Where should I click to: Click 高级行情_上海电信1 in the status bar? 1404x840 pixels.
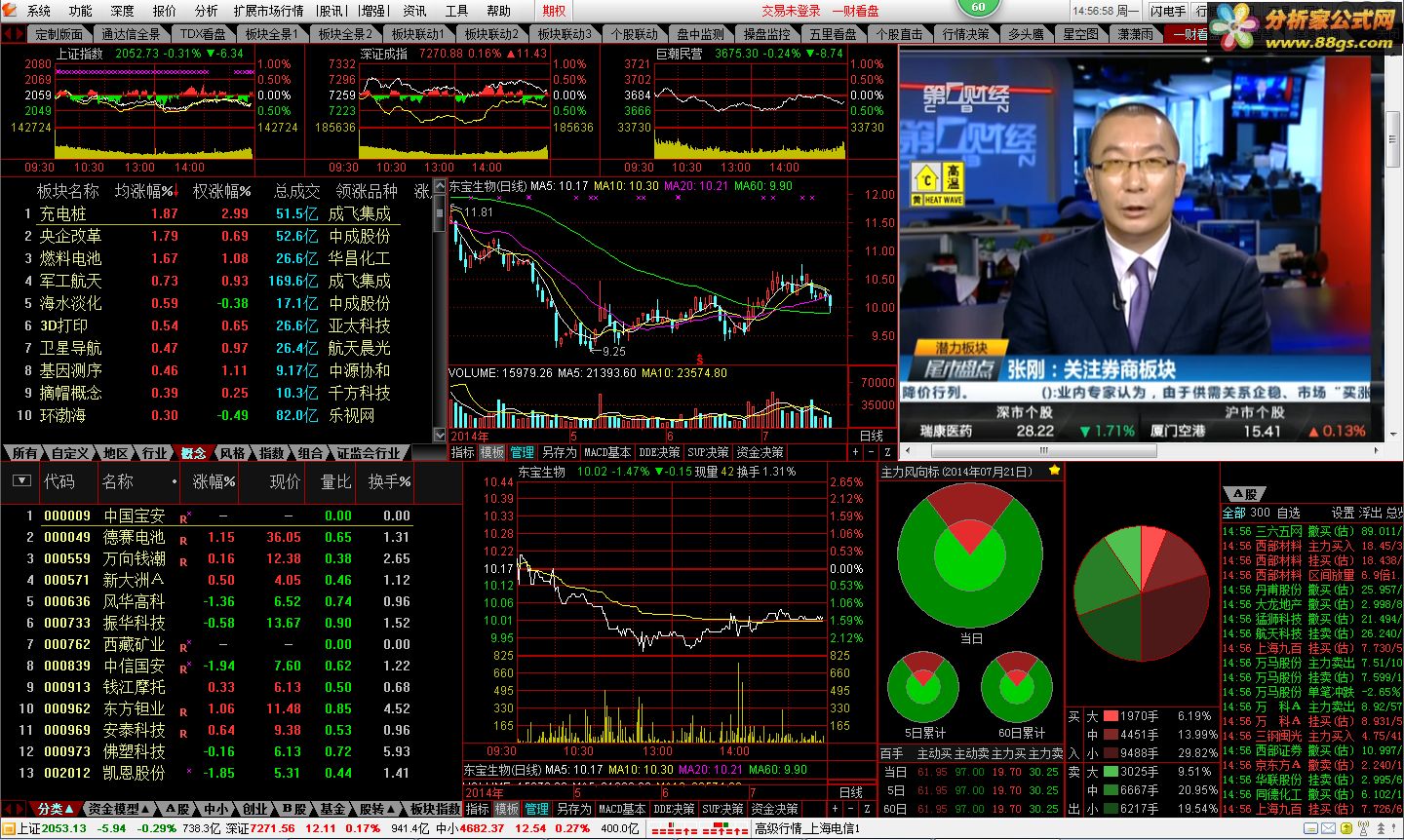pyautogui.click(x=806, y=828)
